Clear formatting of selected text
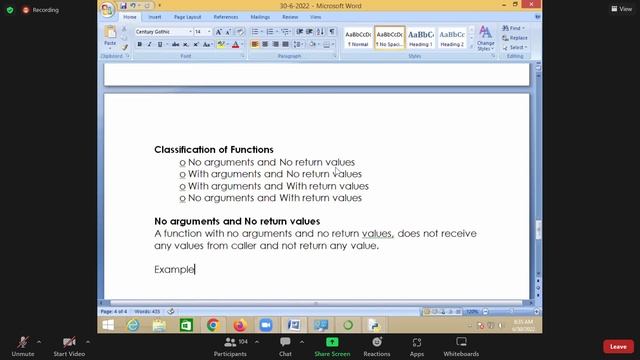The height and width of the screenshot is (360, 640). point(240,32)
